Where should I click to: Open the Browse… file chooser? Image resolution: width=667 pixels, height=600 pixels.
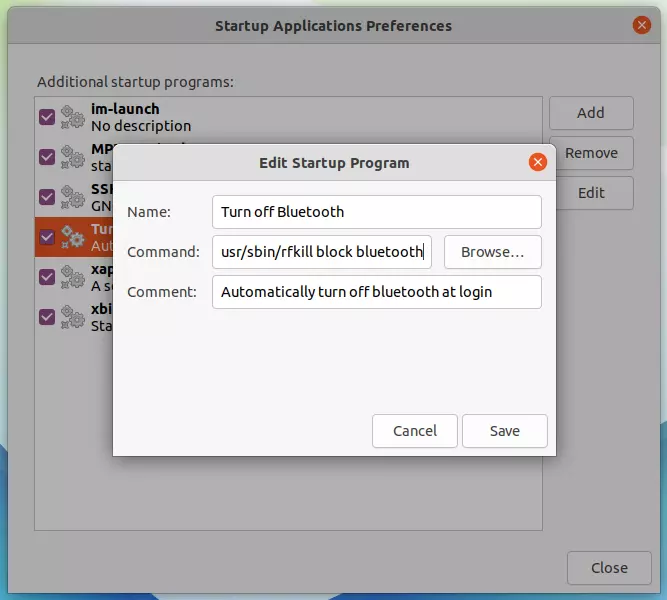tap(493, 252)
